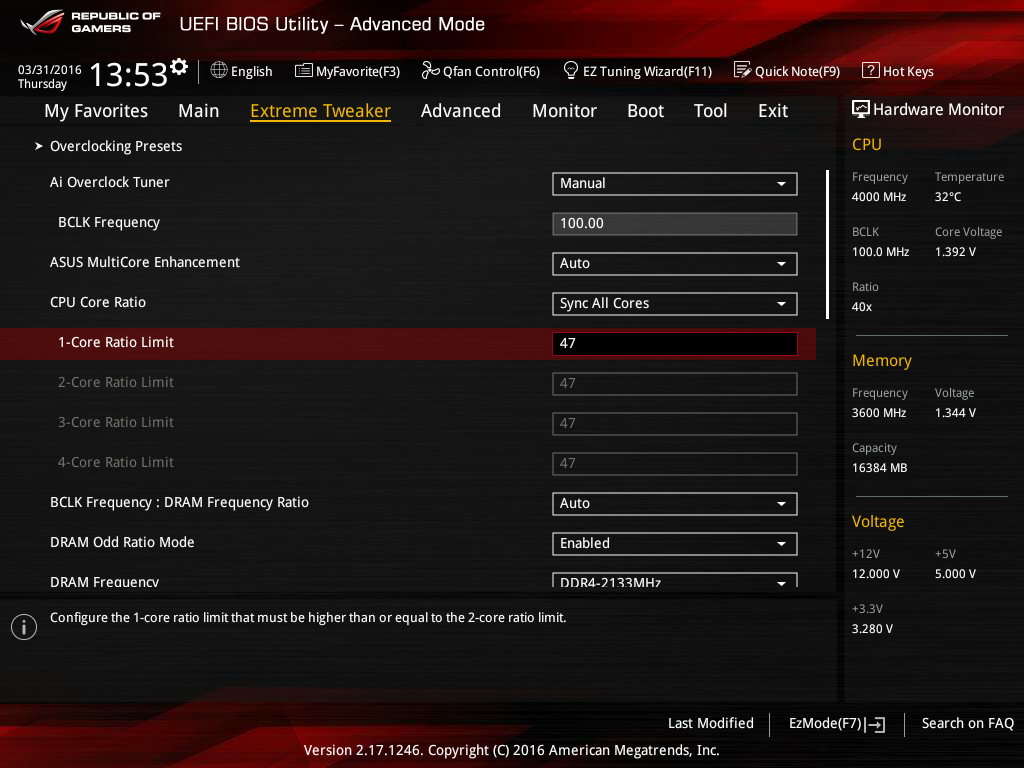Open the ASUS MultiCore Enhancement dropdown
The height and width of the screenshot is (768, 1024).
(674, 264)
